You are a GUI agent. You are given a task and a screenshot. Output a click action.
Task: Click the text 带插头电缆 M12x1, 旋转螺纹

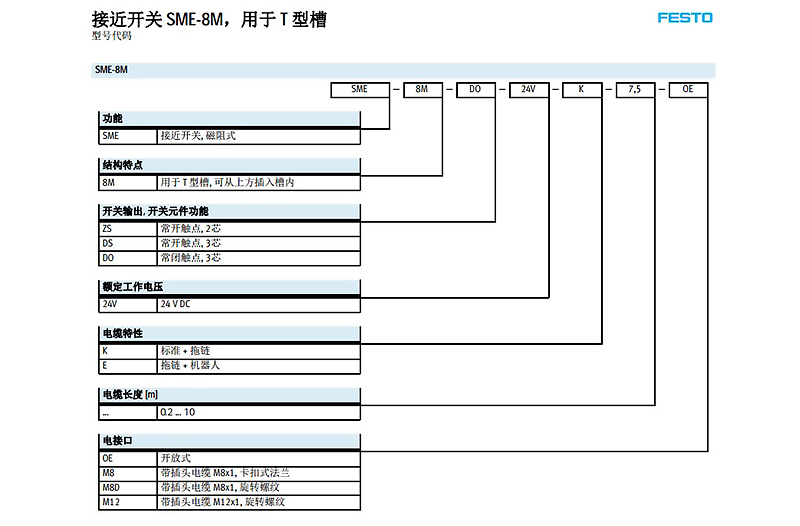pos(222,502)
